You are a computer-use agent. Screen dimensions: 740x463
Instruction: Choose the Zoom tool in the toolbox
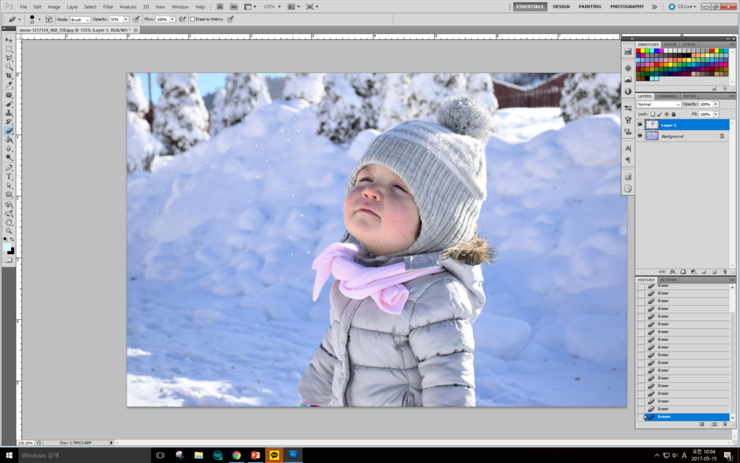coord(9,231)
